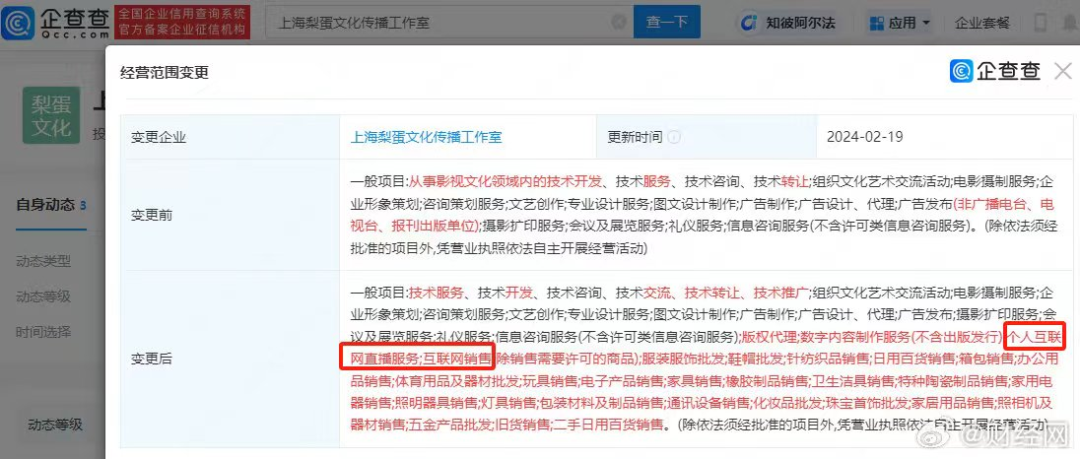
Task: Click the phone icon in the header
Action: pyautogui.click(x=1040, y=23)
